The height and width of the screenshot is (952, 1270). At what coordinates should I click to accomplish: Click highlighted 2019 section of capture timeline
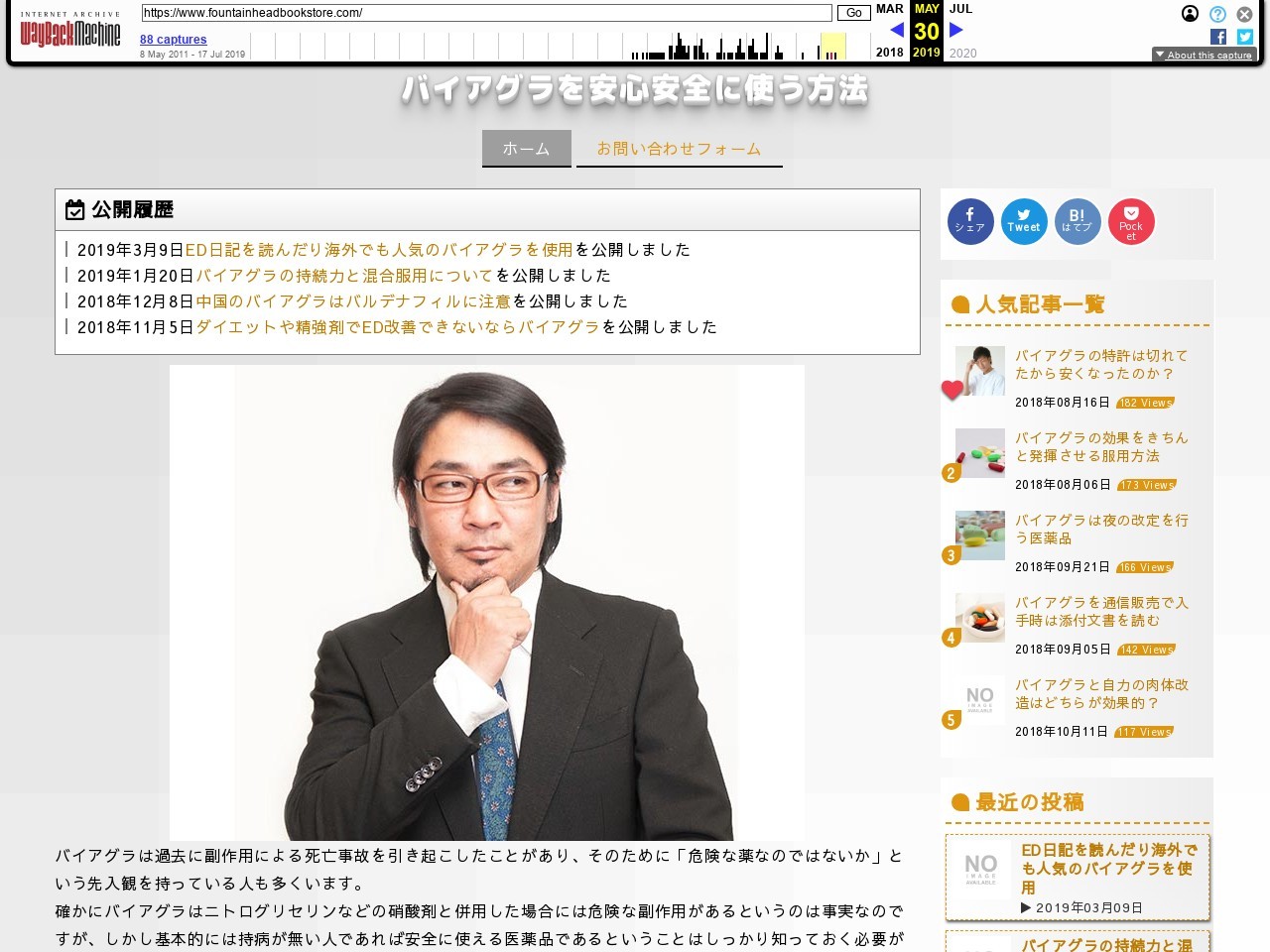[x=832, y=47]
